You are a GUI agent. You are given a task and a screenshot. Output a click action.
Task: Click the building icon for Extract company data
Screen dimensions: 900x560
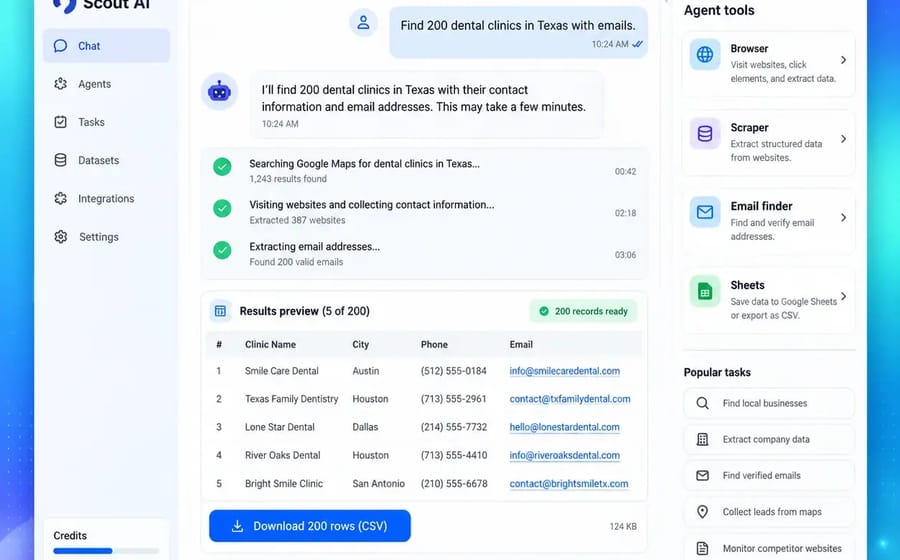(703, 440)
